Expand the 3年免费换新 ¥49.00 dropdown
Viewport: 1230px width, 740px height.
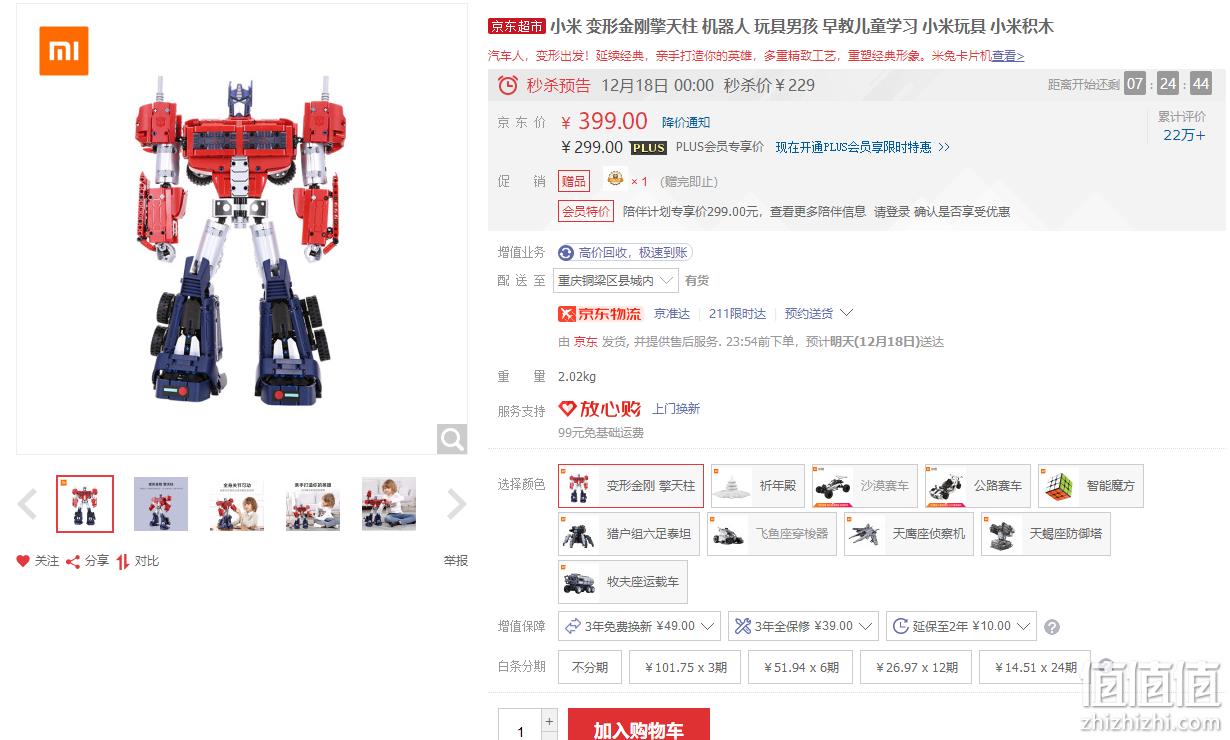[639, 626]
